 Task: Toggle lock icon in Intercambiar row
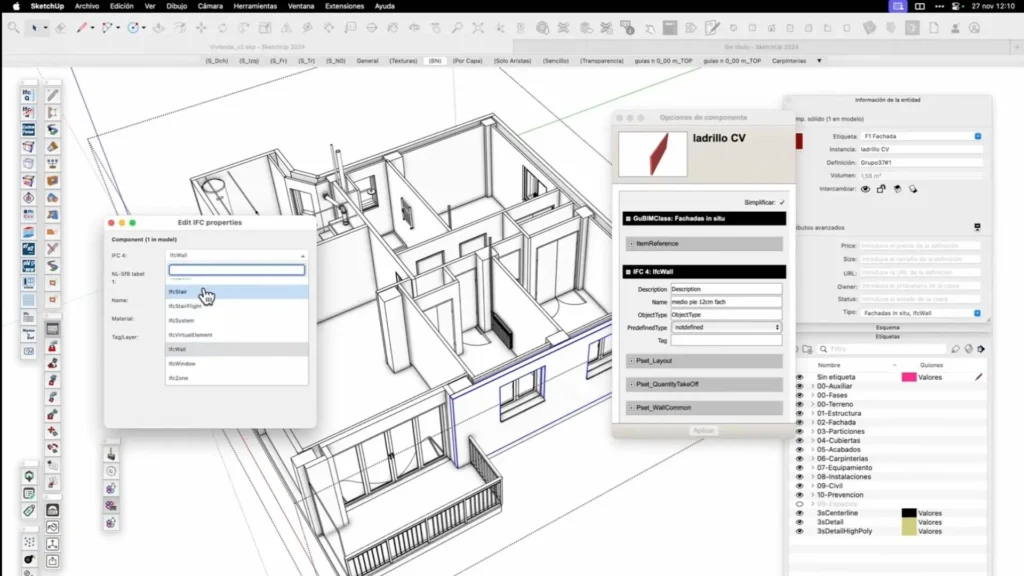[881, 189]
